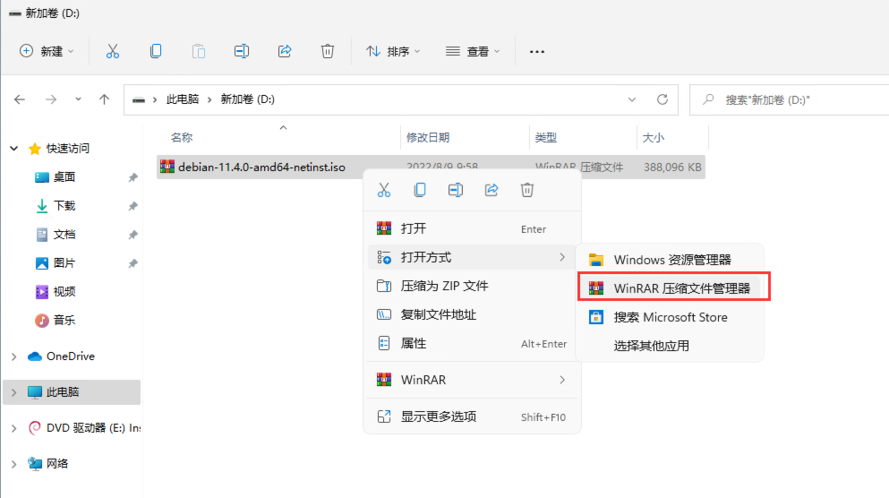Go up one folder level arrow
This screenshot has width=889, height=498.
click(x=104, y=100)
